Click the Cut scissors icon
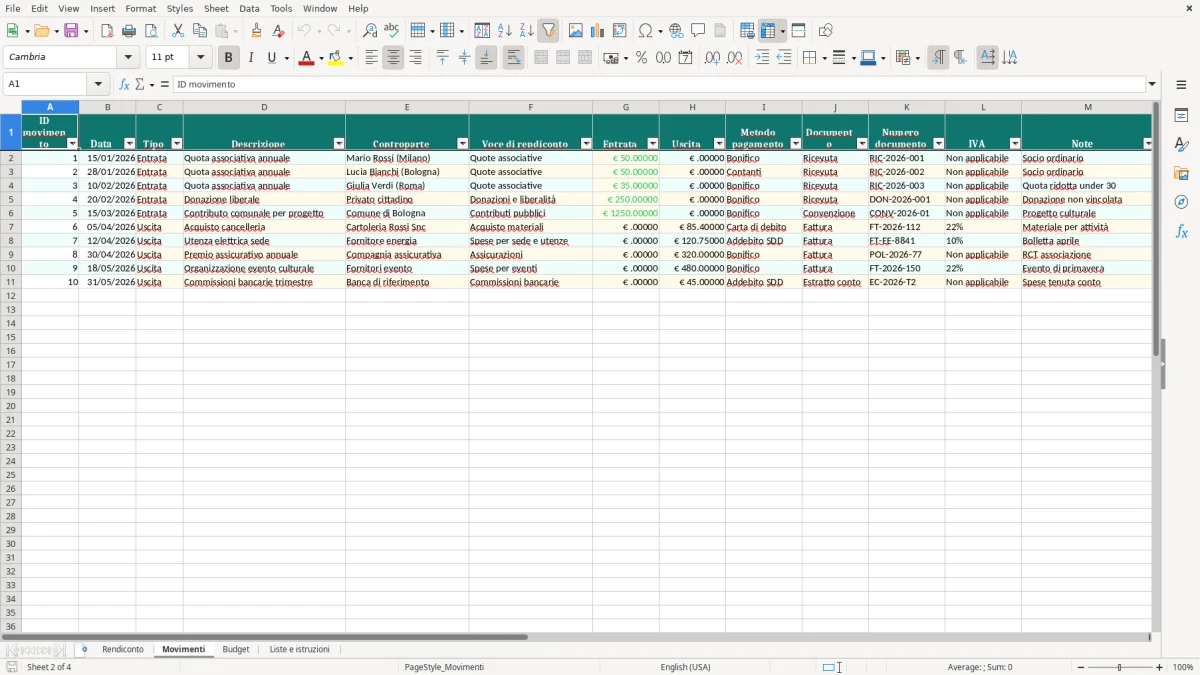Viewport: 1200px width, 675px height. point(178,31)
